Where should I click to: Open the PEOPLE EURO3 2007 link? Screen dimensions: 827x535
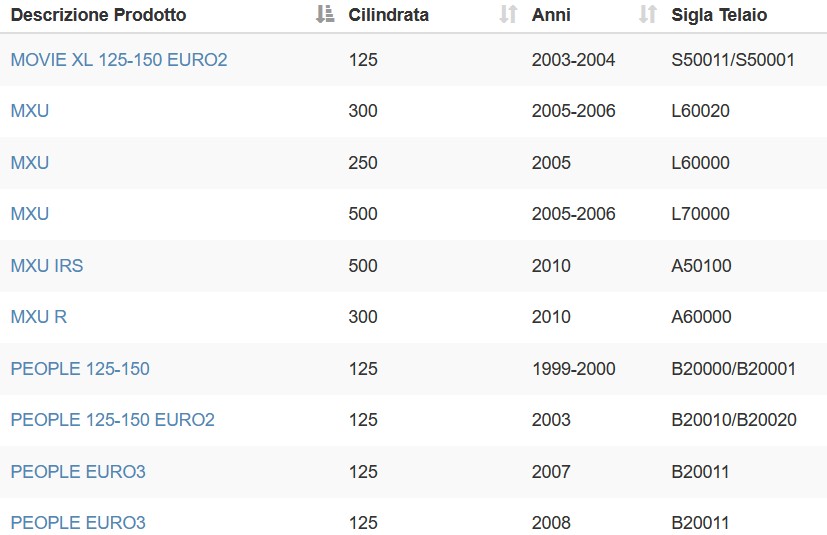78,471
